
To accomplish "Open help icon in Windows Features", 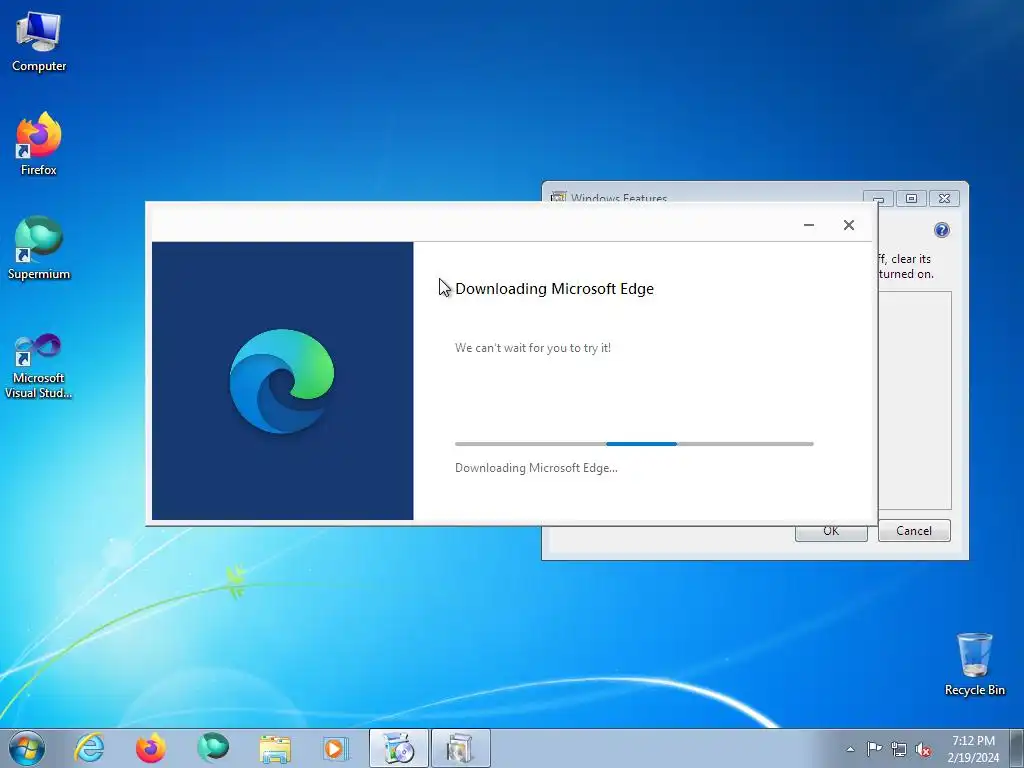I will tap(941, 230).
